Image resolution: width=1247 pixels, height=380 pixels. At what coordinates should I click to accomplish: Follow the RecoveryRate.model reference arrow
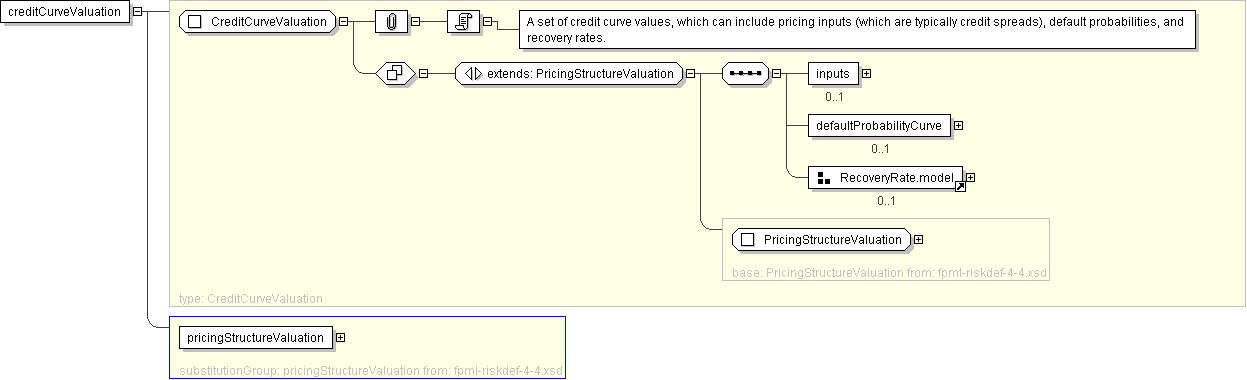pos(960,186)
